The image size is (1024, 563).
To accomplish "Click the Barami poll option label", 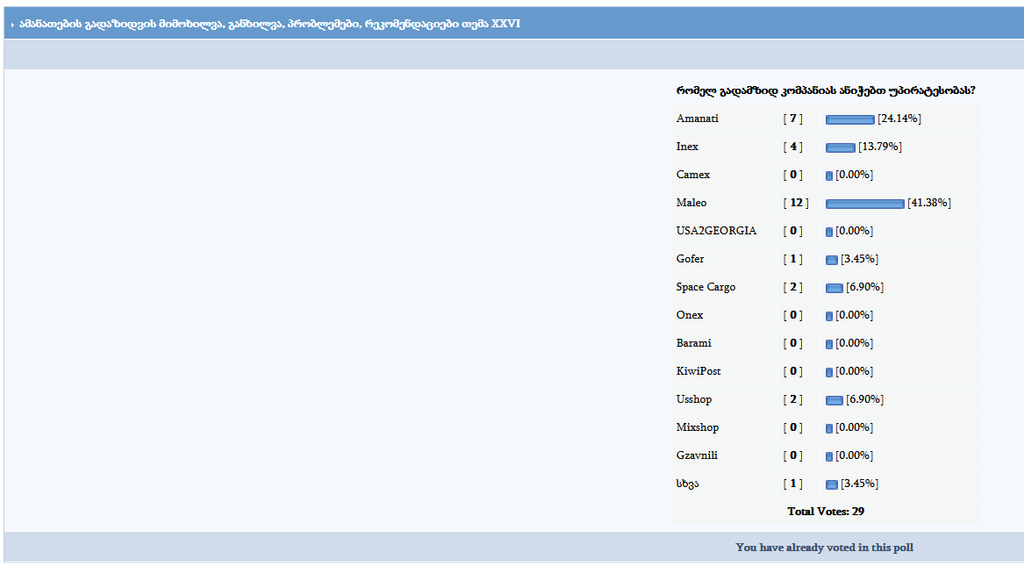I will click(694, 343).
